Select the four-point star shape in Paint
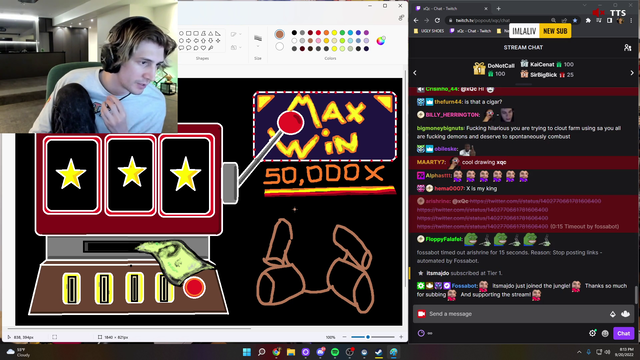Screen dimensions: 640x360 (218, 41)
